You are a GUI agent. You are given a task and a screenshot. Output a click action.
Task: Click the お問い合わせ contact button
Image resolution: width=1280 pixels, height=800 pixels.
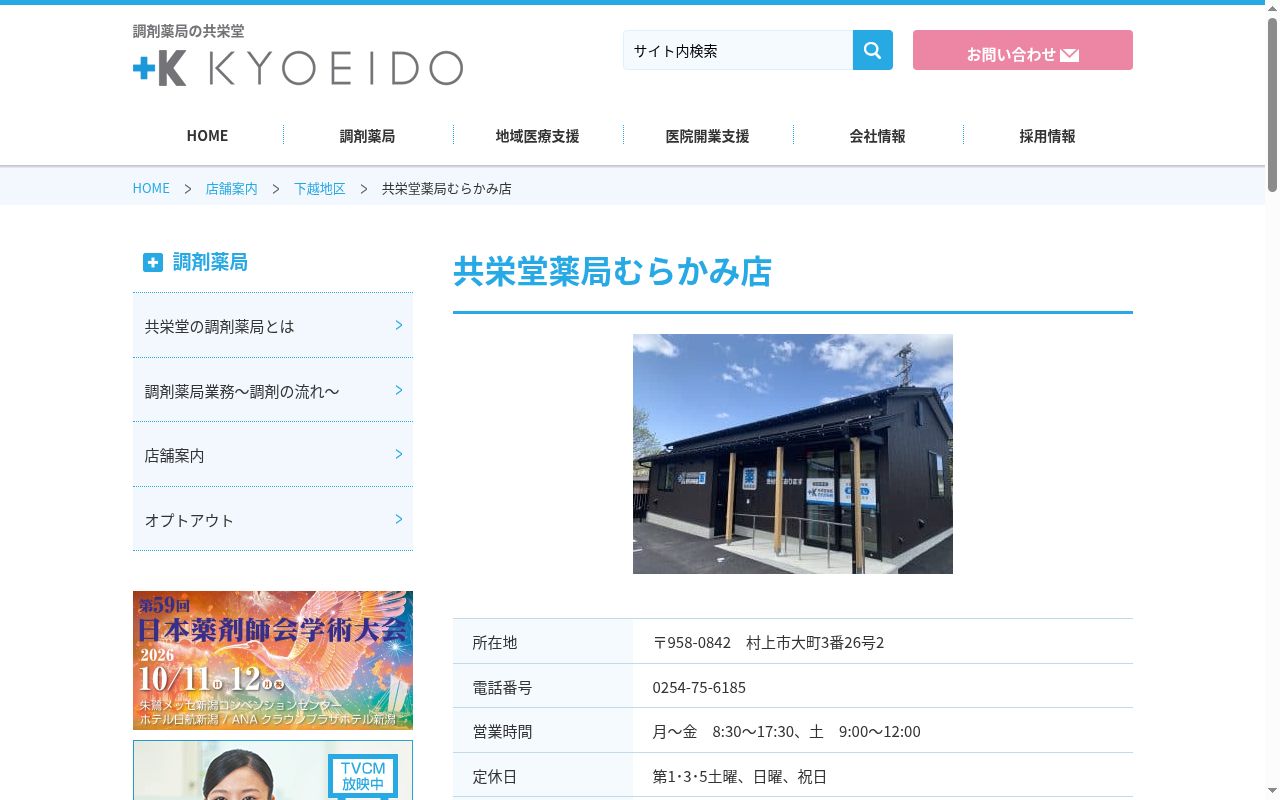1023,50
